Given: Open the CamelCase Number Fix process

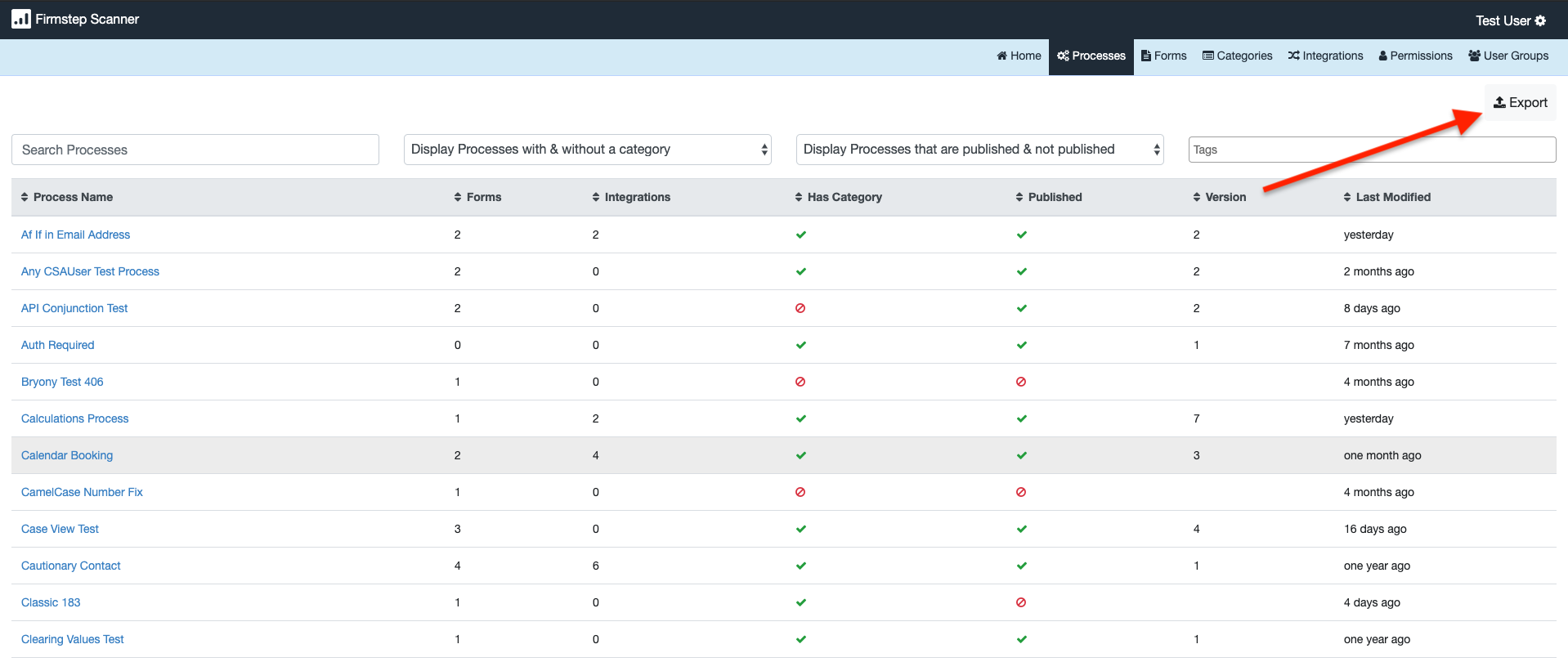Looking at the screenshot, I should tap(82, 492).
